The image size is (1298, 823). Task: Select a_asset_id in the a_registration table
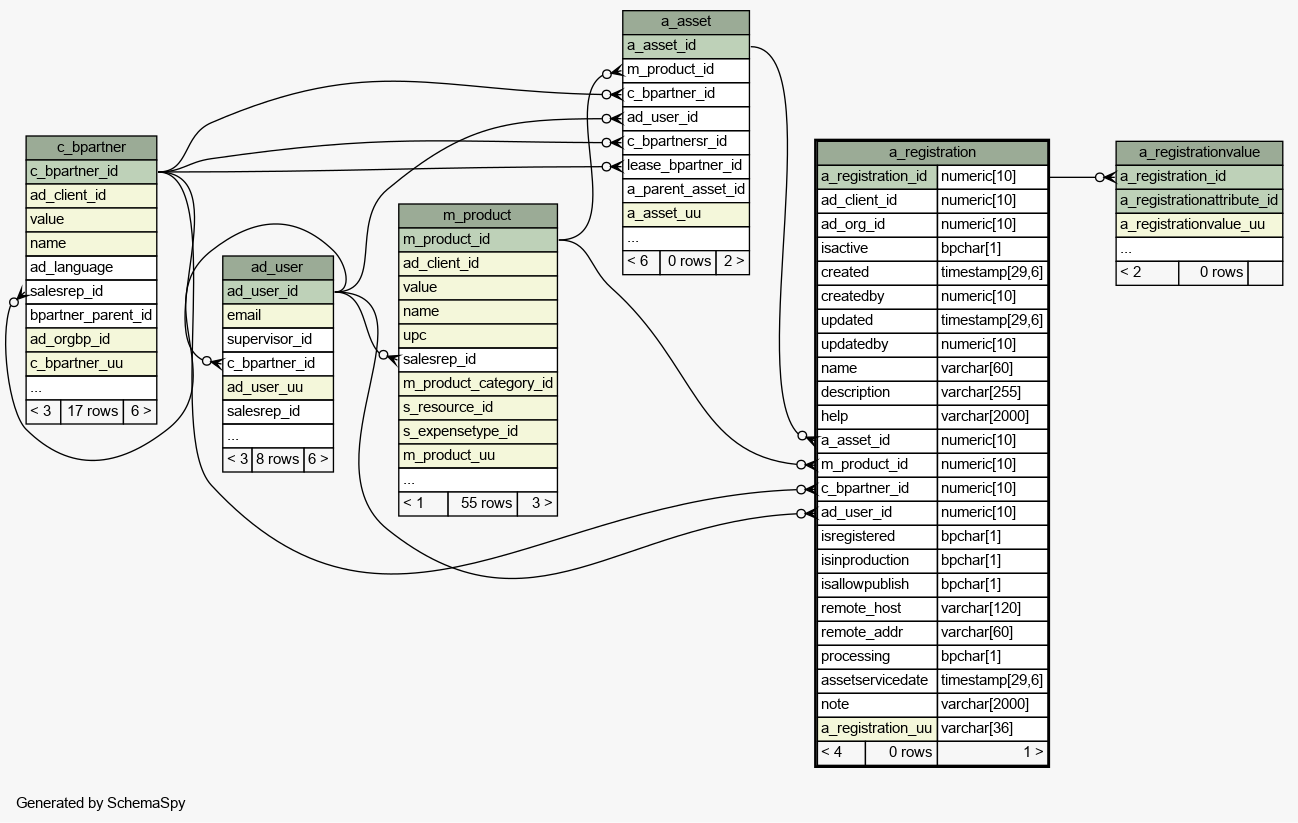877,440
